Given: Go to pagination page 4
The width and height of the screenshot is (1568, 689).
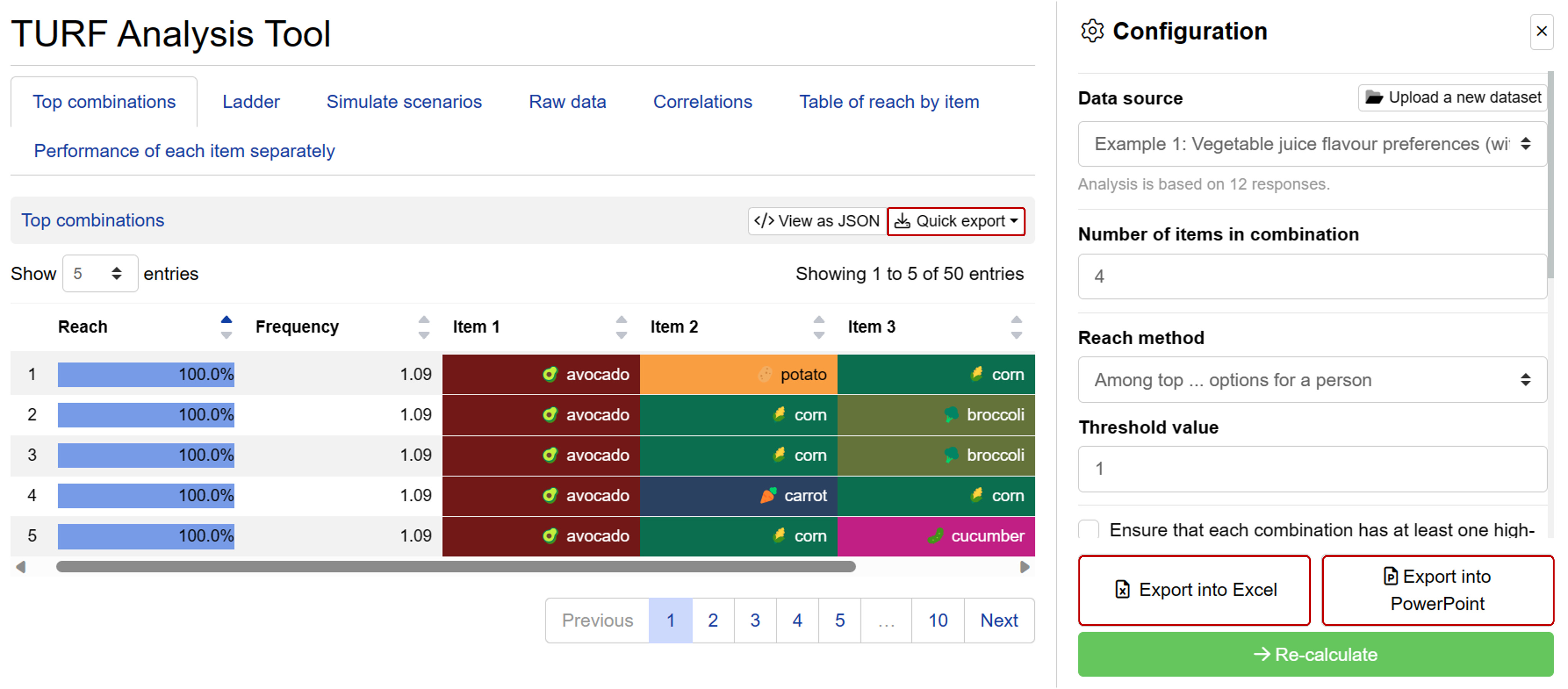Looking at the screenshot, I should (x=797, y=620).
